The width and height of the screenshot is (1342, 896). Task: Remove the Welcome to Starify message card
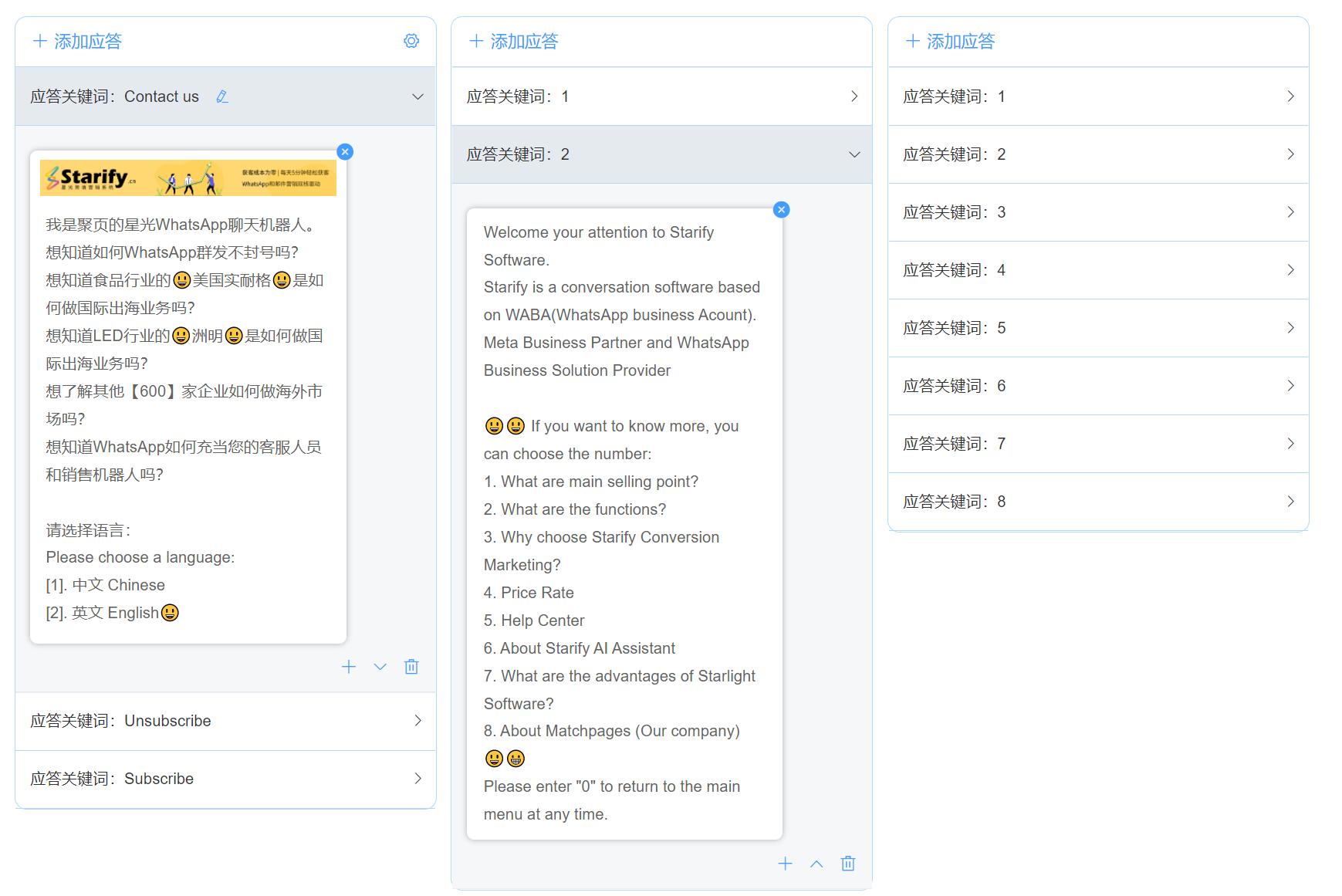click(781, 210)
